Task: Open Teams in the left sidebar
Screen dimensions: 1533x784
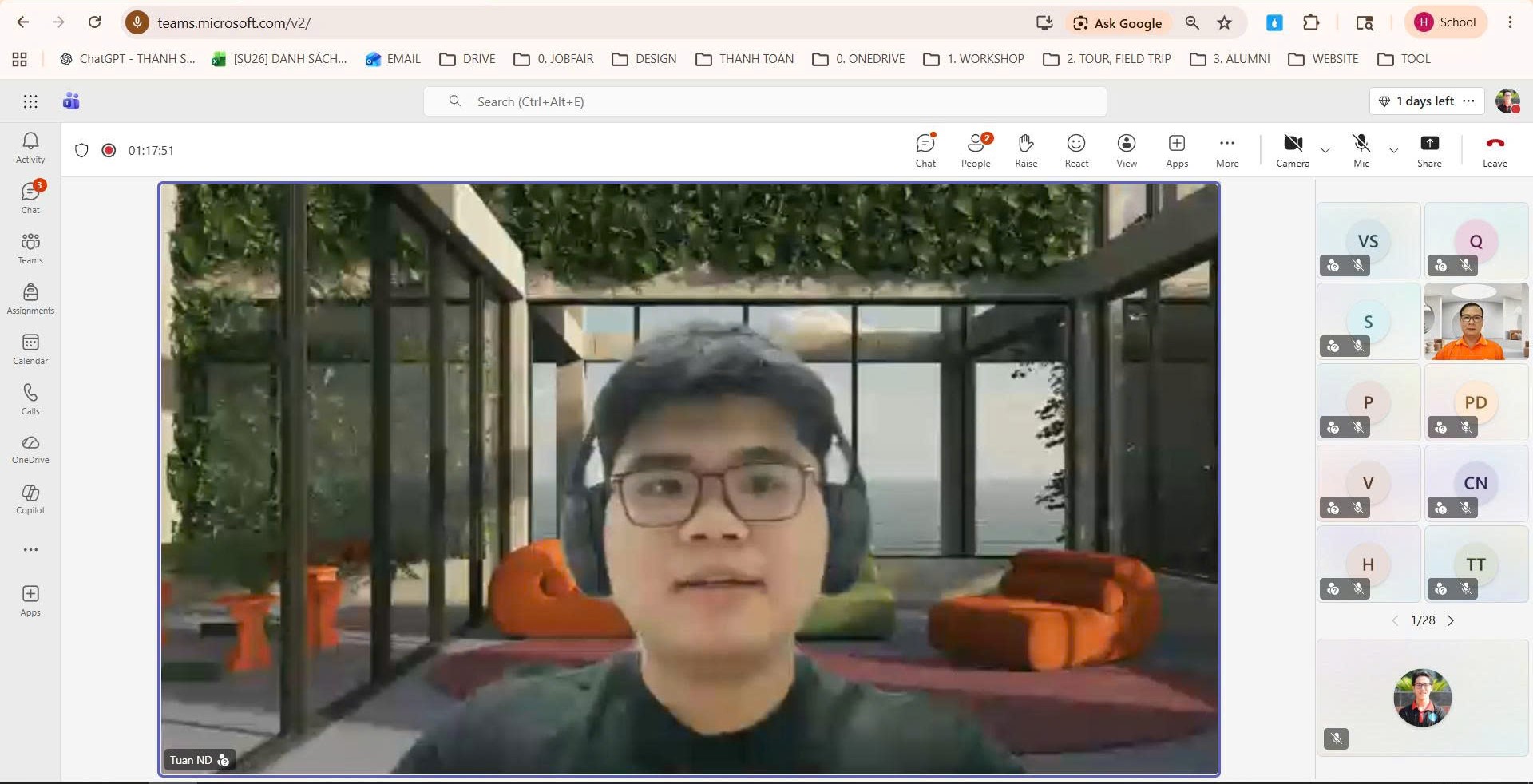Action: coord(30,248)
